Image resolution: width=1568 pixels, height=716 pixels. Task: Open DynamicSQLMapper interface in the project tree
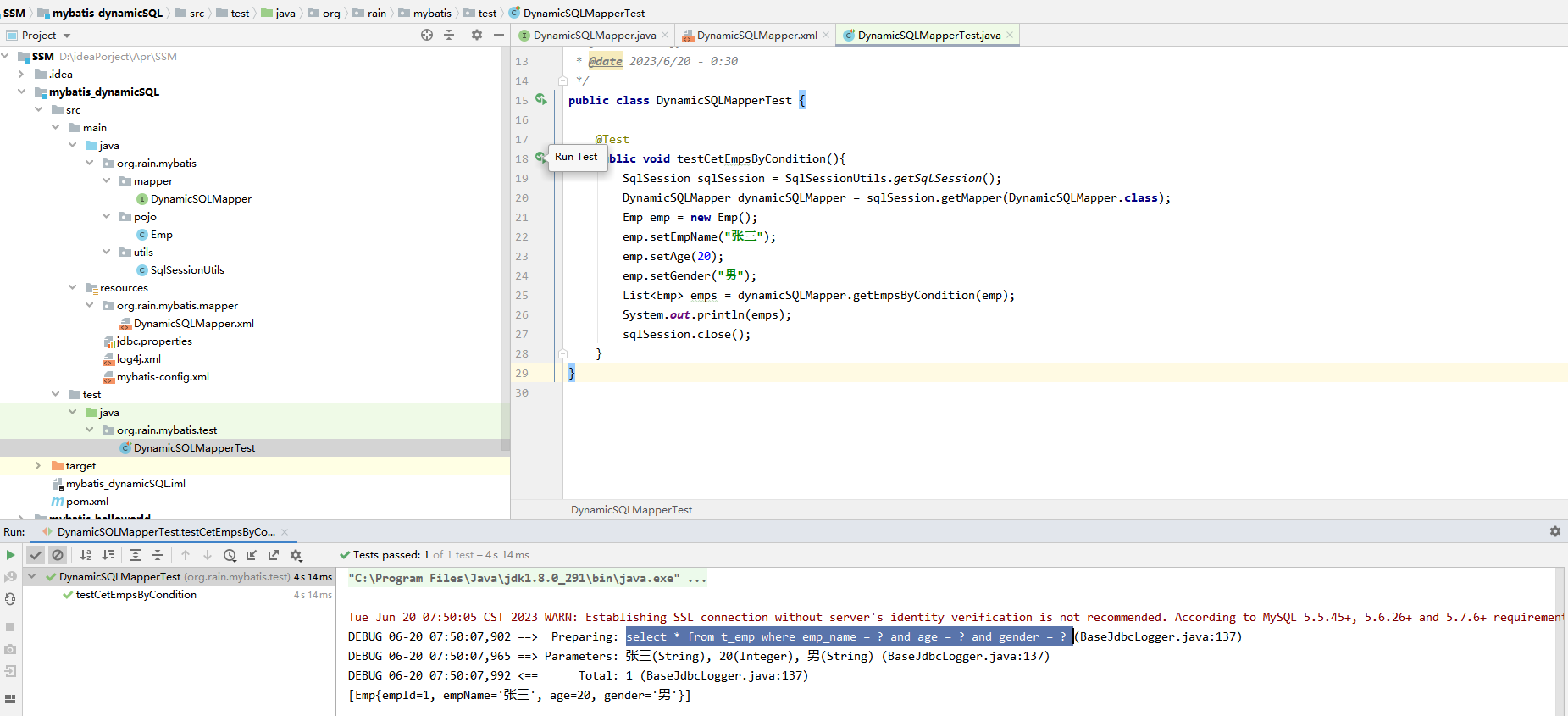(201, 198)
